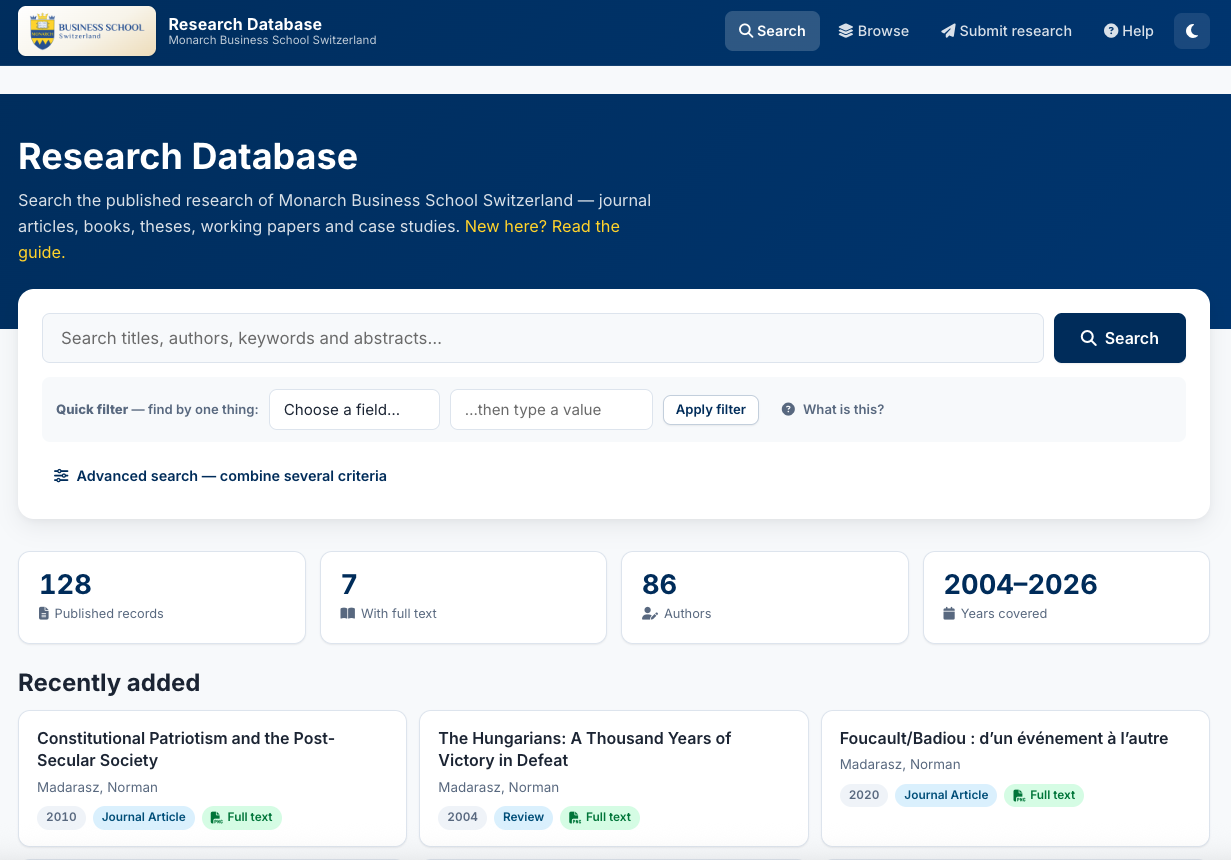Click the Monarch Business School logo
1231x860 pixels.
[87, 31]
